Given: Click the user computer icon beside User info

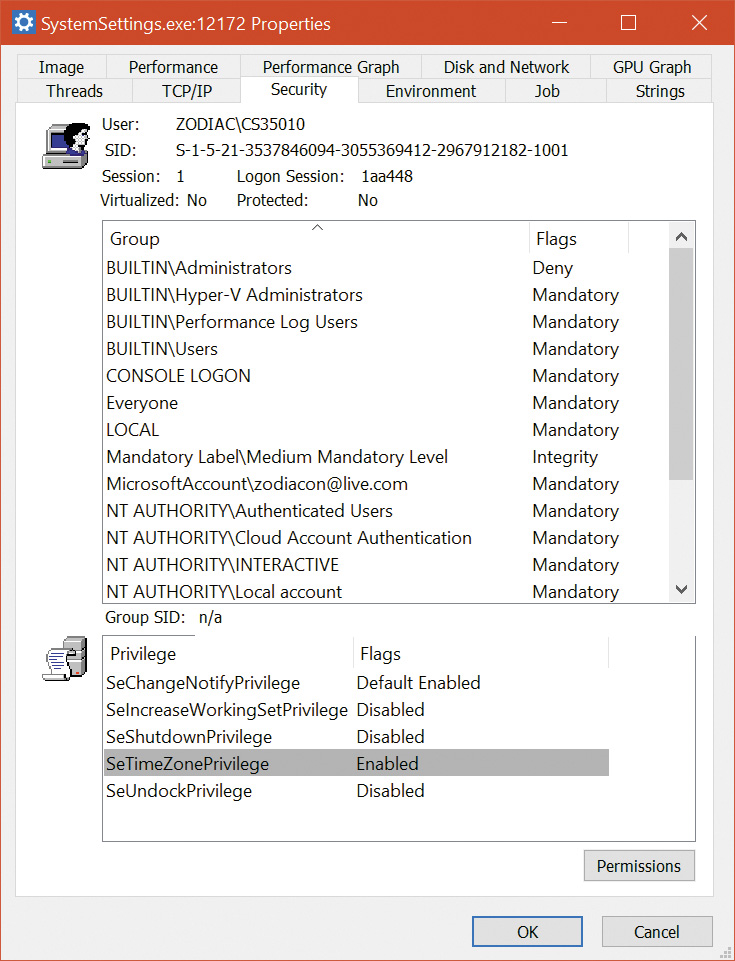Looking at the screenshot, I should tap(66, 146).
